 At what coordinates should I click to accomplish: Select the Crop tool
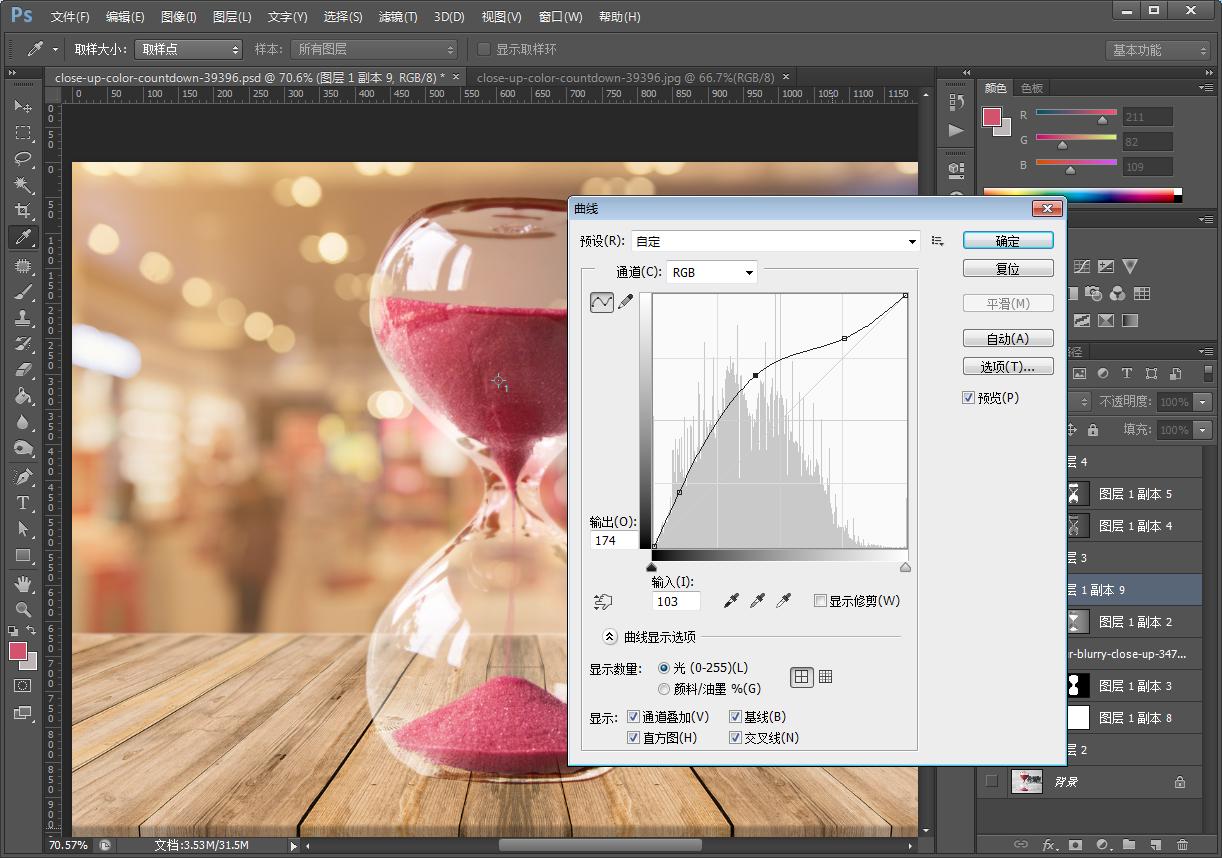pyautogui.click(x=22, y=211)
